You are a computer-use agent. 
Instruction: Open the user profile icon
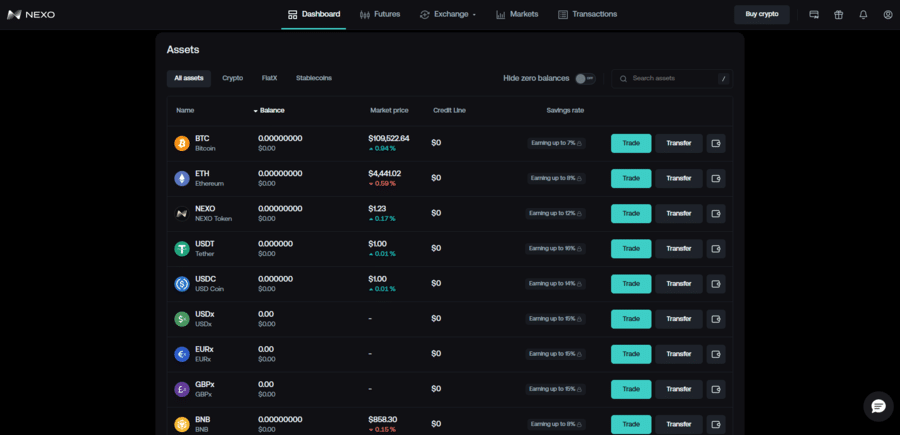888,14
